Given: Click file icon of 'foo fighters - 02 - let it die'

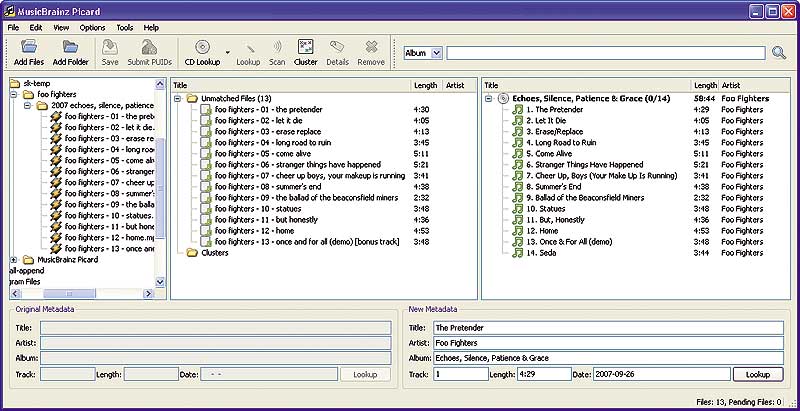Looking at the screenshot, I should tap(206, 121).
